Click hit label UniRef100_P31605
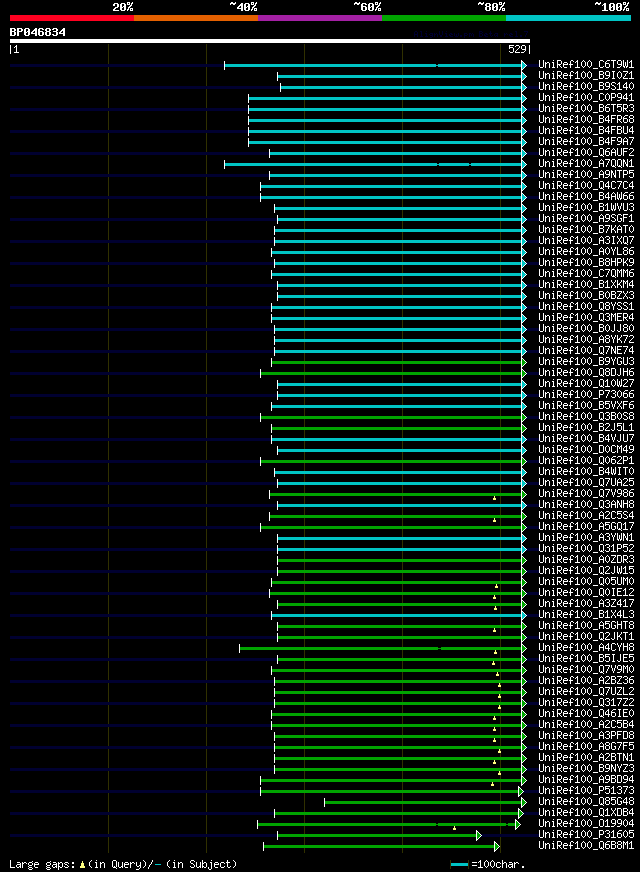 pyautogui.click(x=586, y=835)
